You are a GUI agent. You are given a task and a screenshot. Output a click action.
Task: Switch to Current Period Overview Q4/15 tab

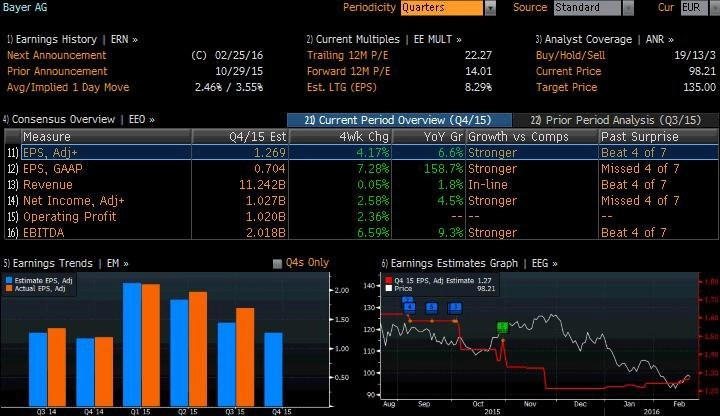(399, 120)
